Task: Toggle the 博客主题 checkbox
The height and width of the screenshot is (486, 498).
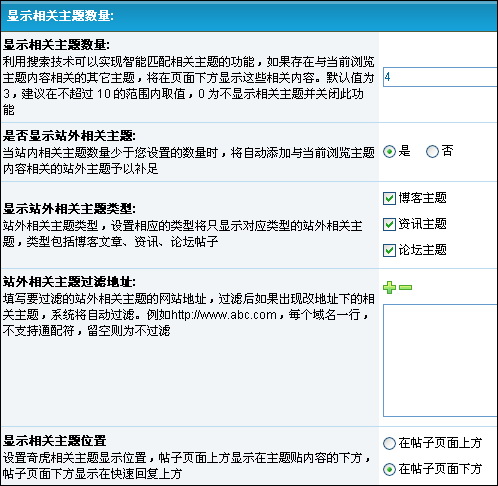Action: click(x=389, y=198)
